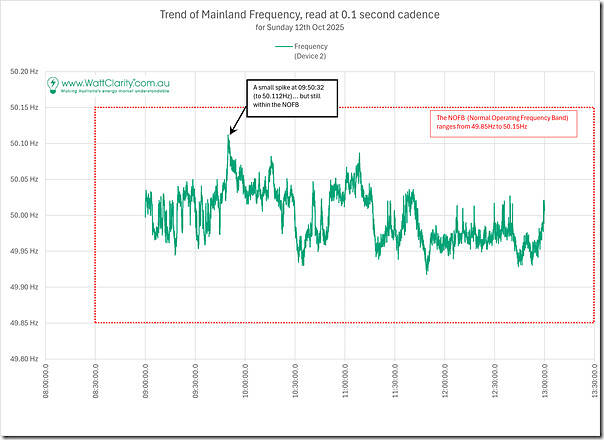
Task: Select the Frequency (Device 2) legend text
Action: coord(310,50)
